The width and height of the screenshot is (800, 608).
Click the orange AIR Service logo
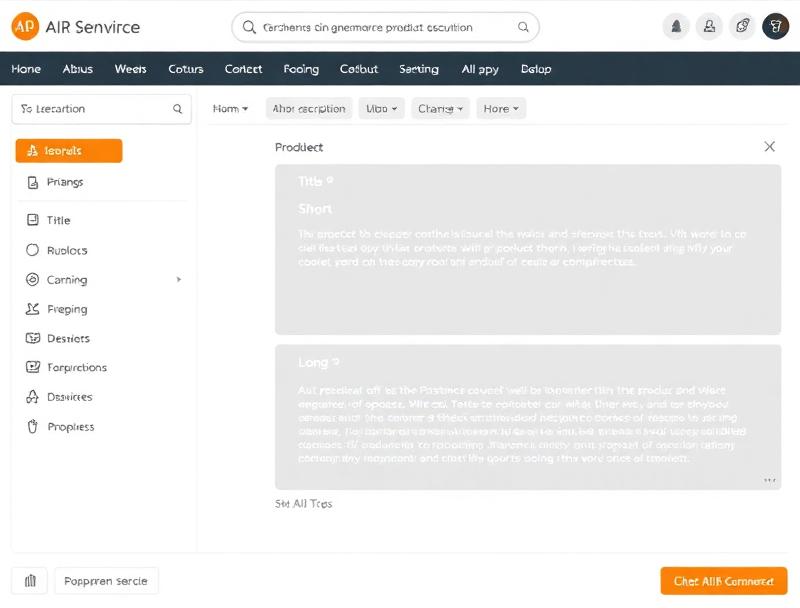(25, 27)
